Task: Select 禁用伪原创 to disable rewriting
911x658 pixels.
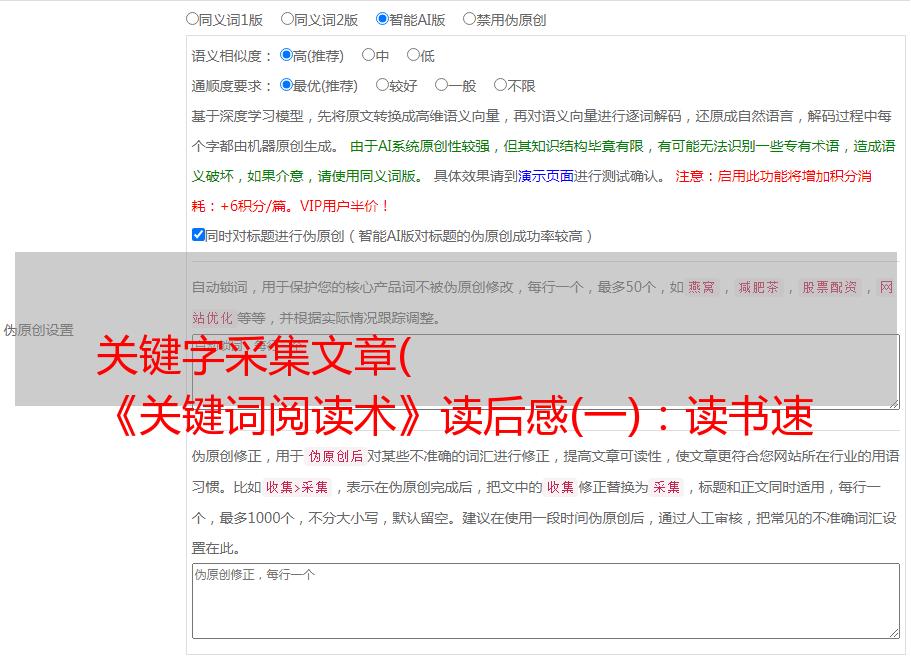Action: click(469, 19)
